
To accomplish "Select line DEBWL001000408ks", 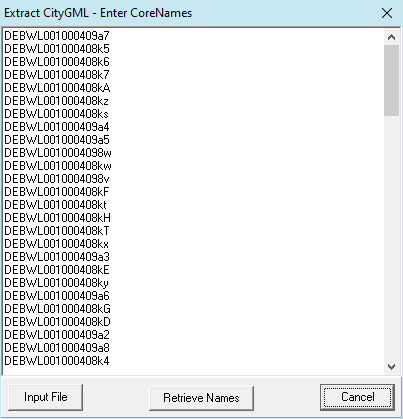I will (x=56, y=114).
